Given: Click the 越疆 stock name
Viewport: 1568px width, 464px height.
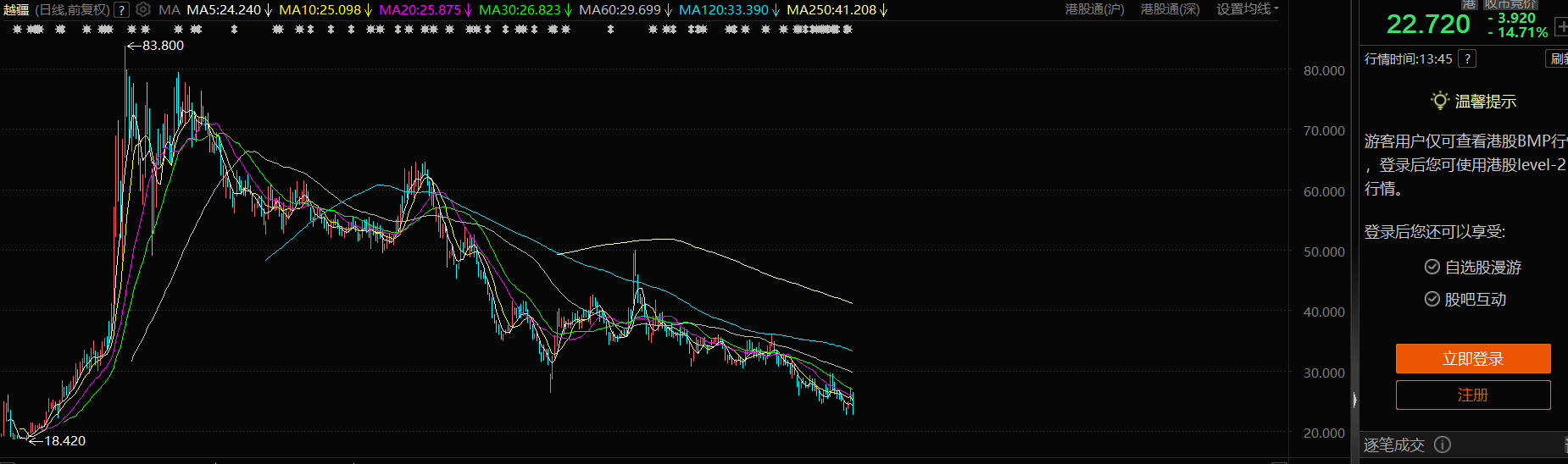Looking at the screenshot, I should click(x=16, y=10).
